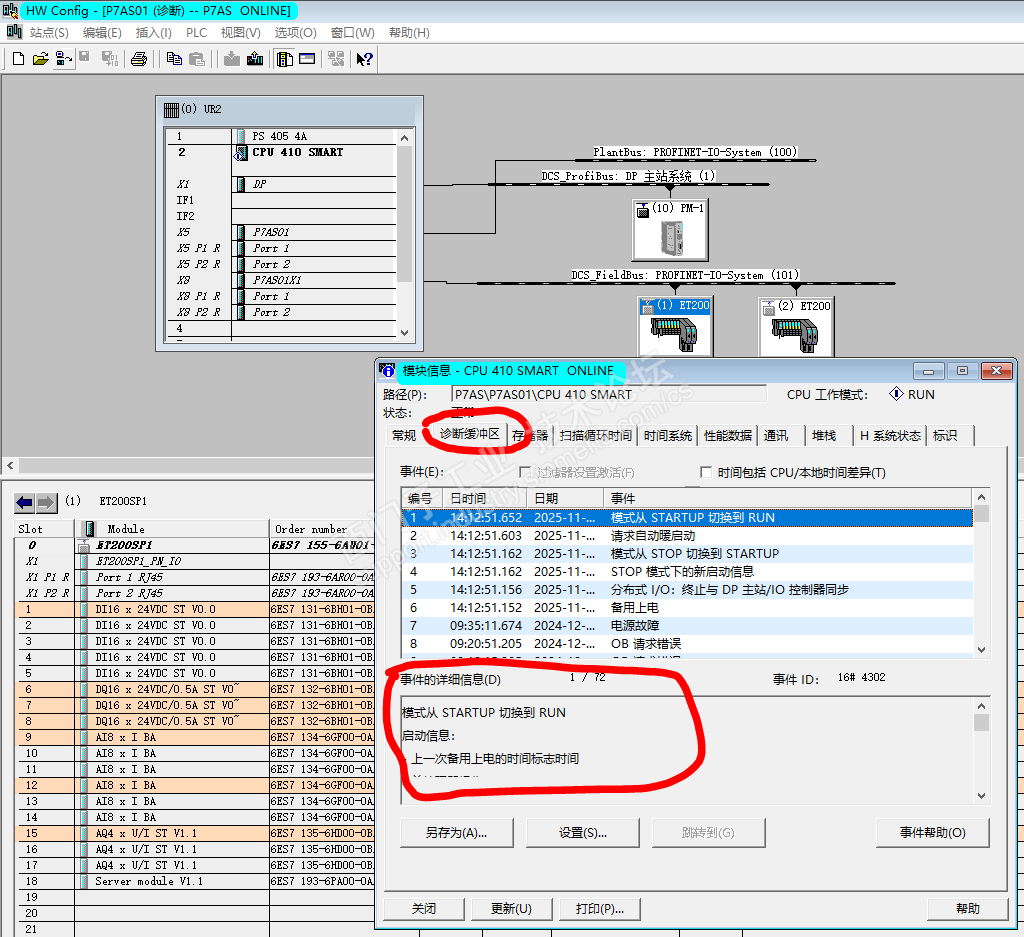The width and height of the screenshot is (1024, 937).
Task: Click the grayed Download to module icon
Action: (231, 59)
